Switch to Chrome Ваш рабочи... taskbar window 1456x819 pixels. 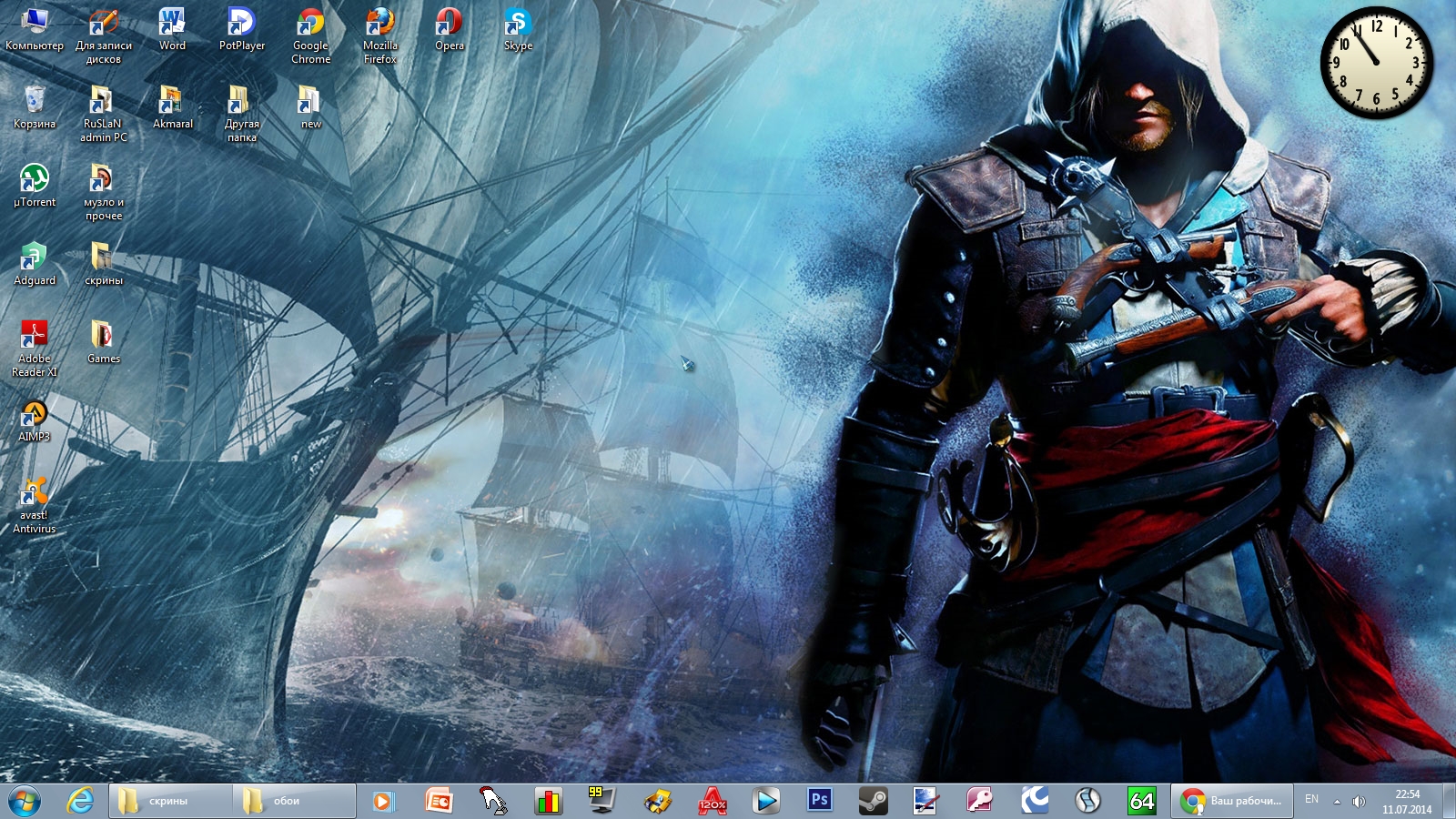[1231, 801]
